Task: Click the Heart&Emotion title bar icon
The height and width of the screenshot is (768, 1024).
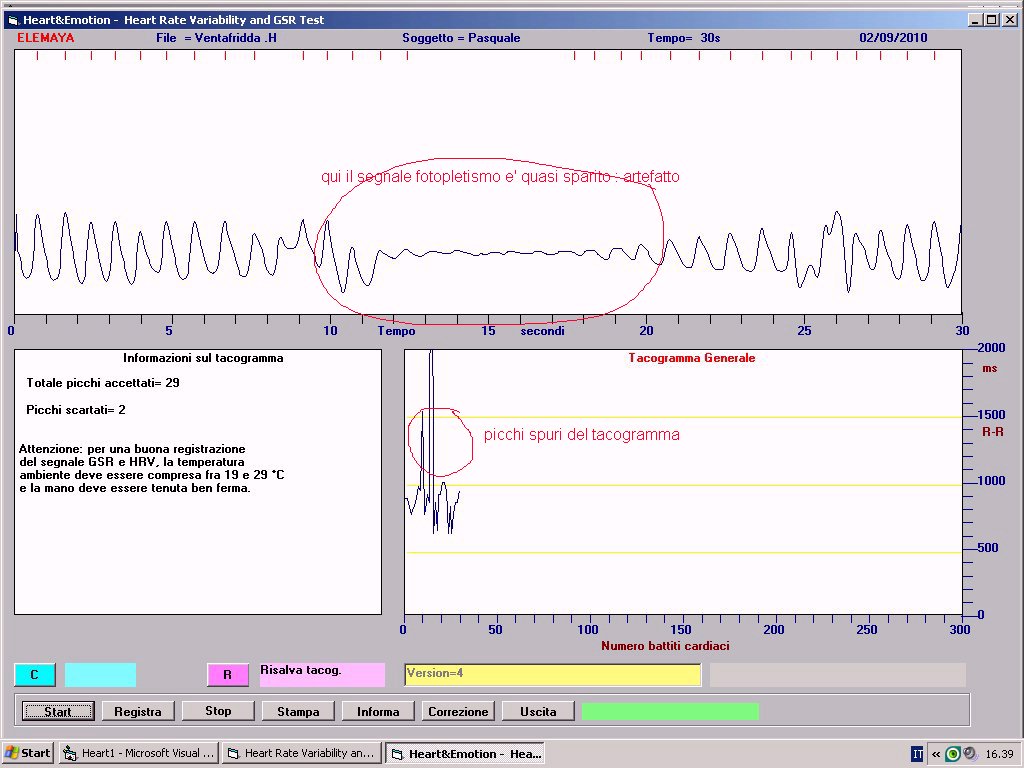Action: click(x=13, y=20)
